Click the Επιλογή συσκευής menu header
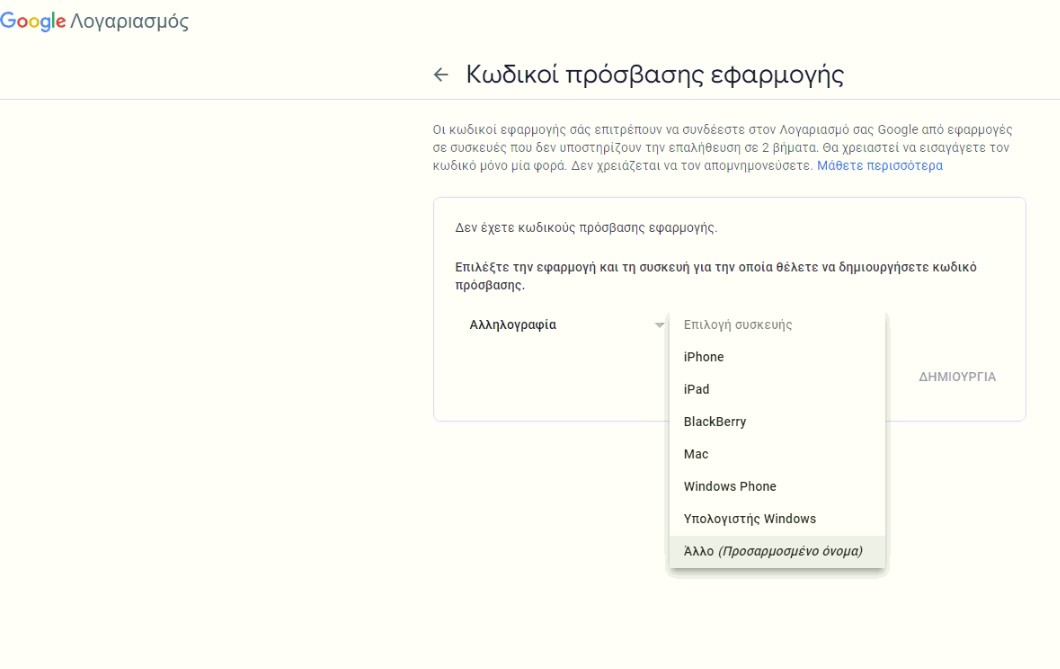This screenshot has width=1060, height=669. pos(777,325)
